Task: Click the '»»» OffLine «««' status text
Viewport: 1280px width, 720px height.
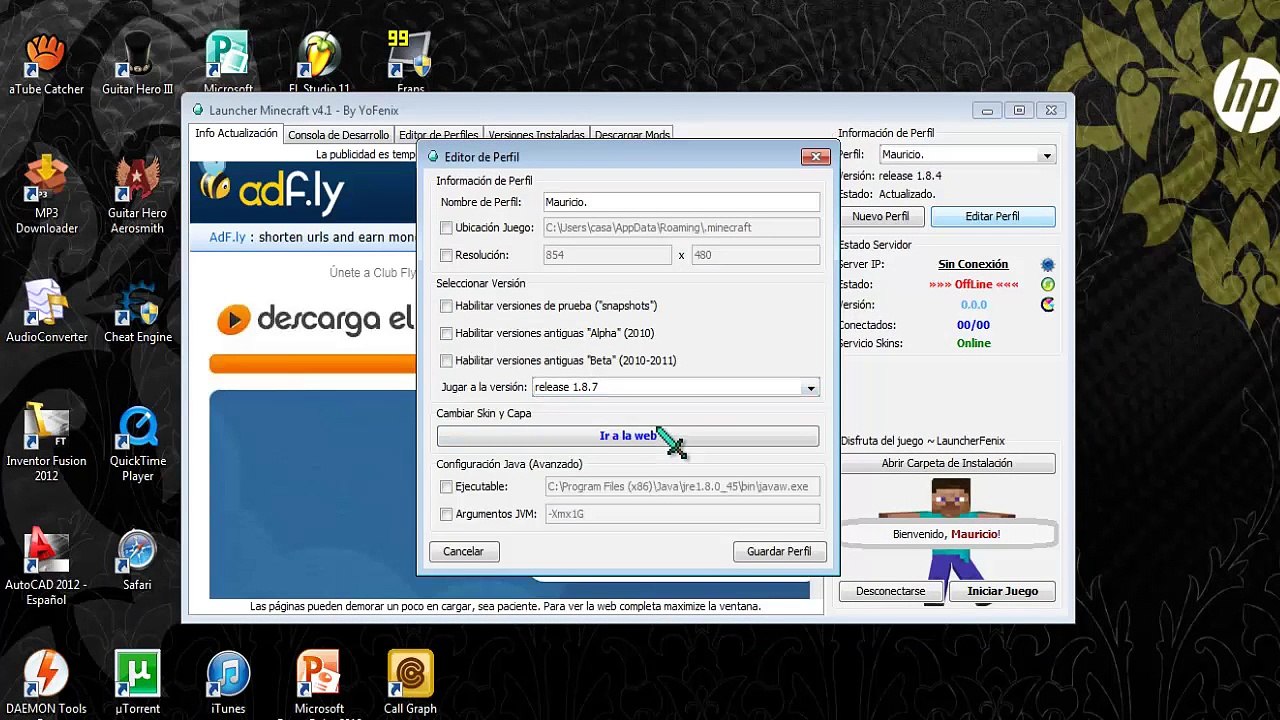Action: tap(973, 285)
